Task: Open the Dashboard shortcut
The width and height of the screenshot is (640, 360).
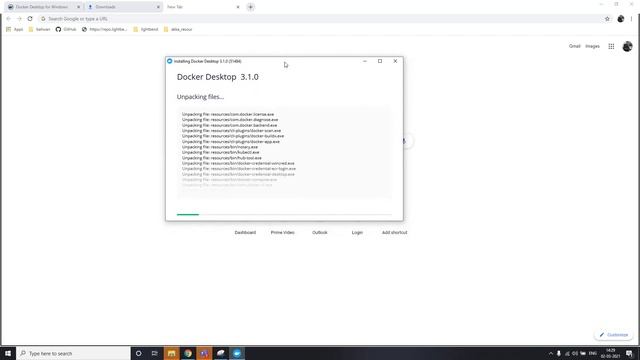Action: tap(245, 232)
